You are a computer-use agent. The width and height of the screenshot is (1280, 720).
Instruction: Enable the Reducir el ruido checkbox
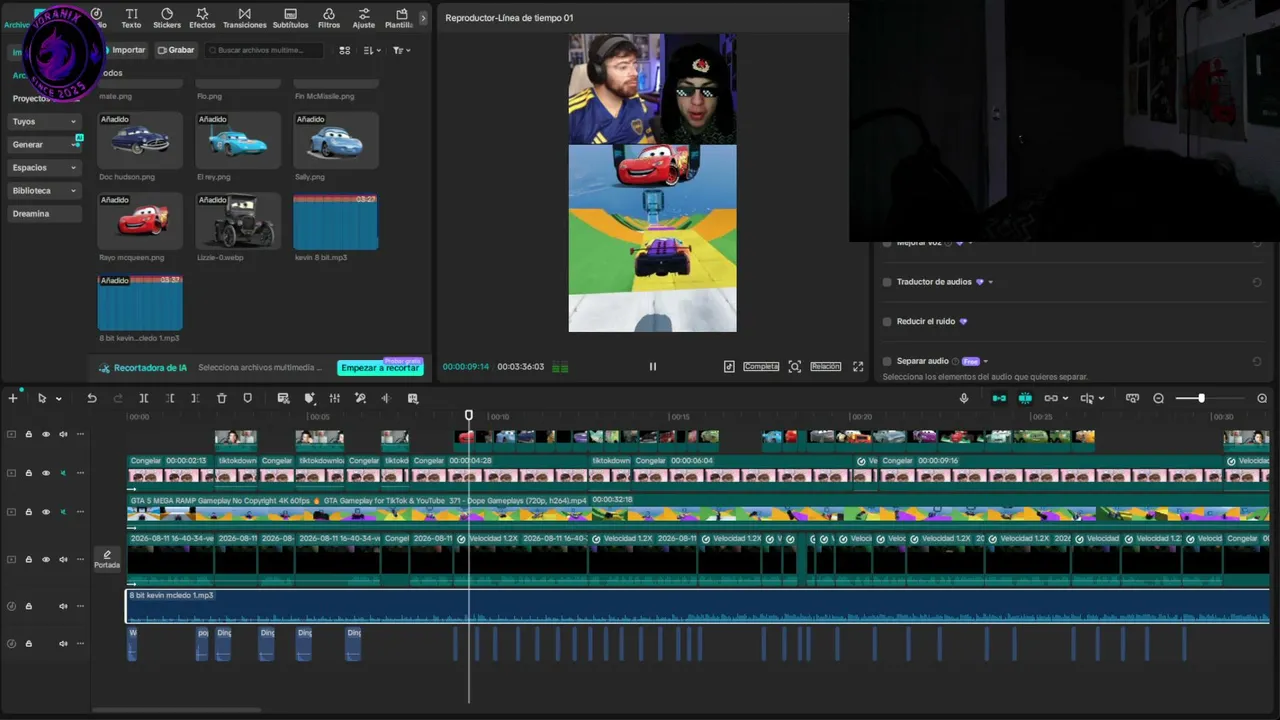887,322
